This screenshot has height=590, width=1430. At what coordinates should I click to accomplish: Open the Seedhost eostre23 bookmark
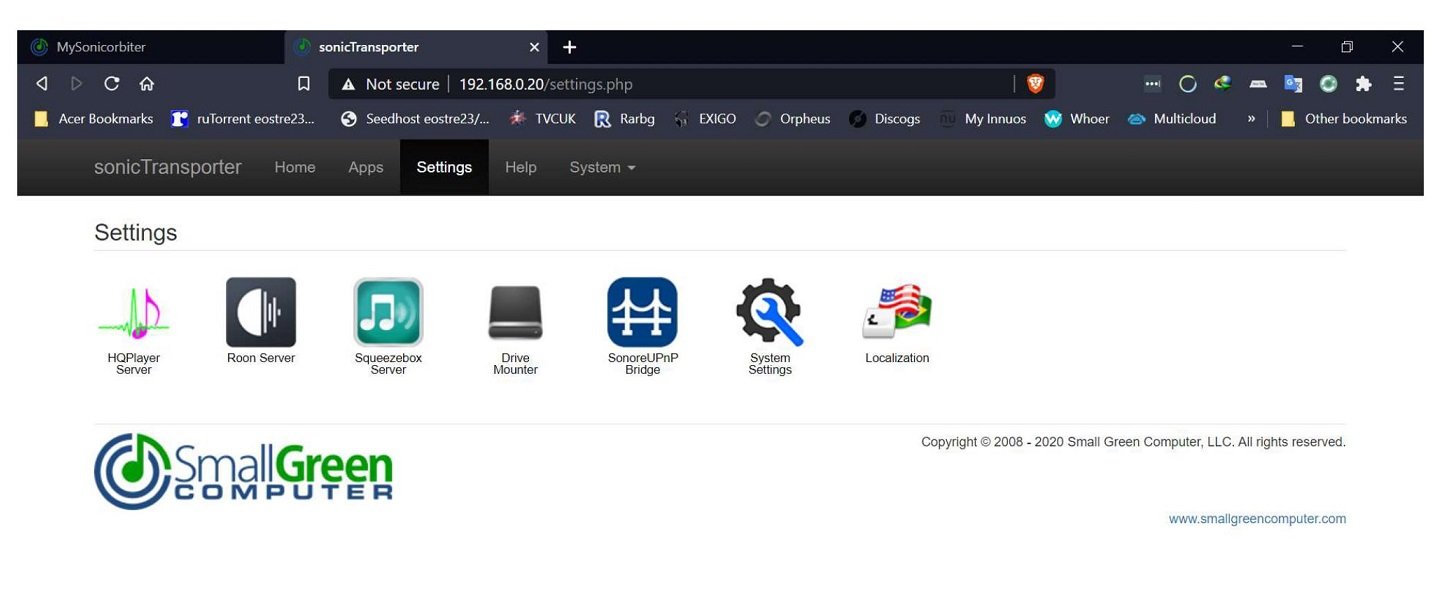(415, 118)
